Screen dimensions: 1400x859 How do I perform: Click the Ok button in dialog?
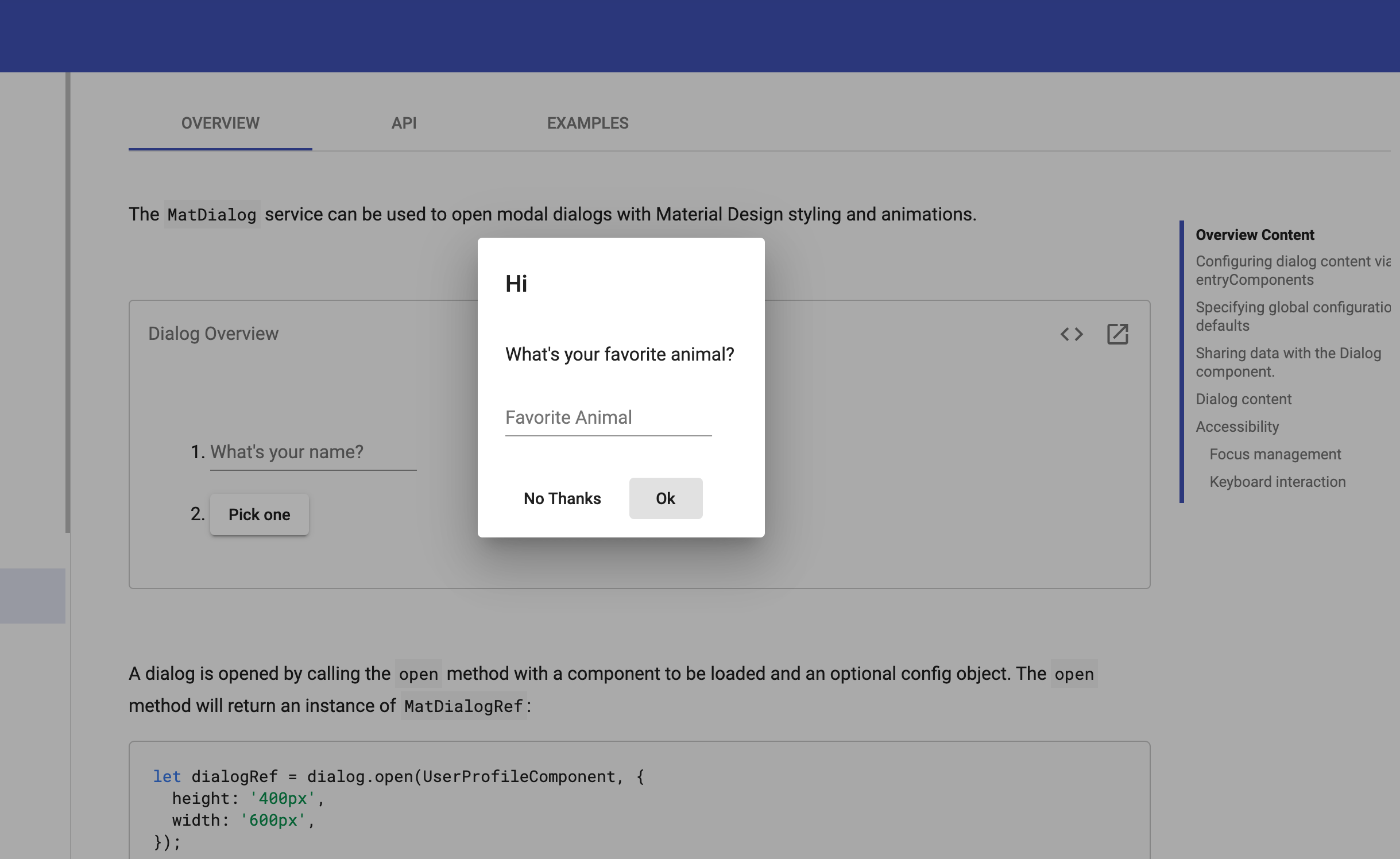(x=666, y=498)
